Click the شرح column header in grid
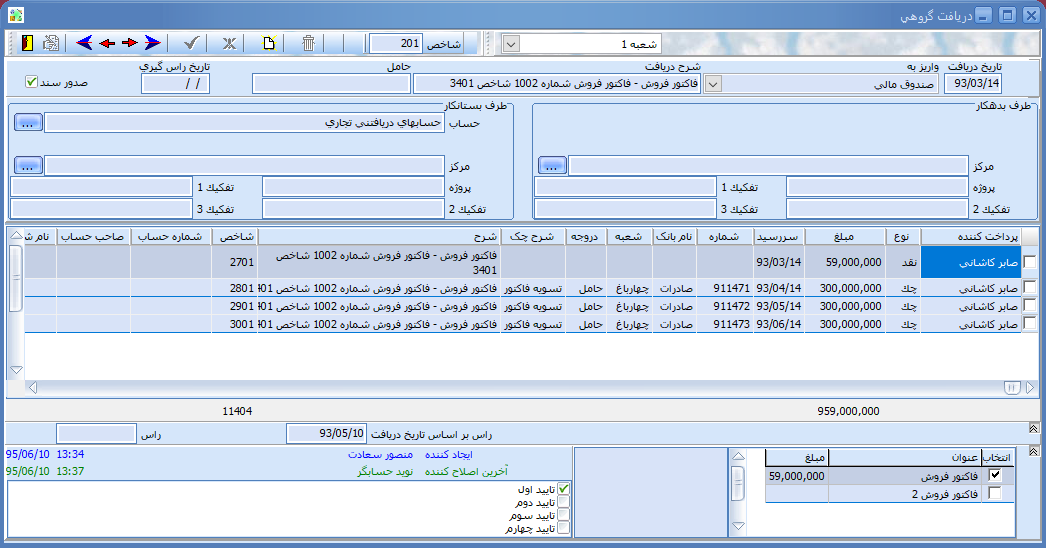 412,236
